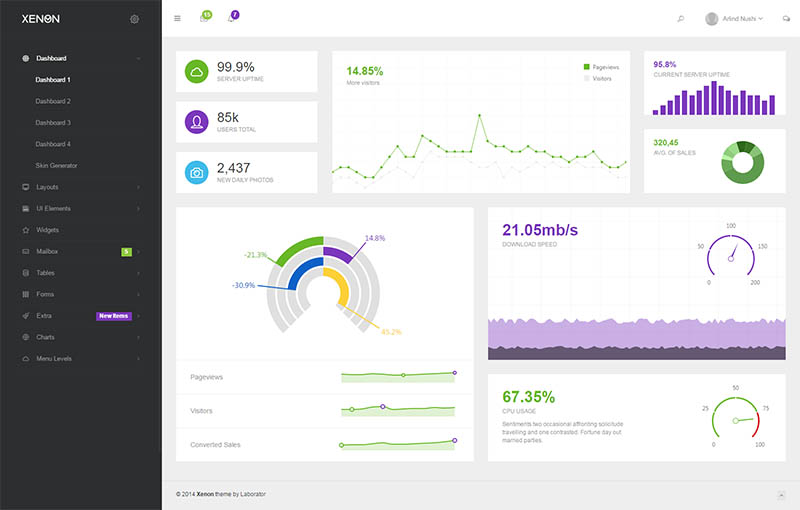Open notifications icon with purple badge
800x510 pixels.
(x=232, y=18)
